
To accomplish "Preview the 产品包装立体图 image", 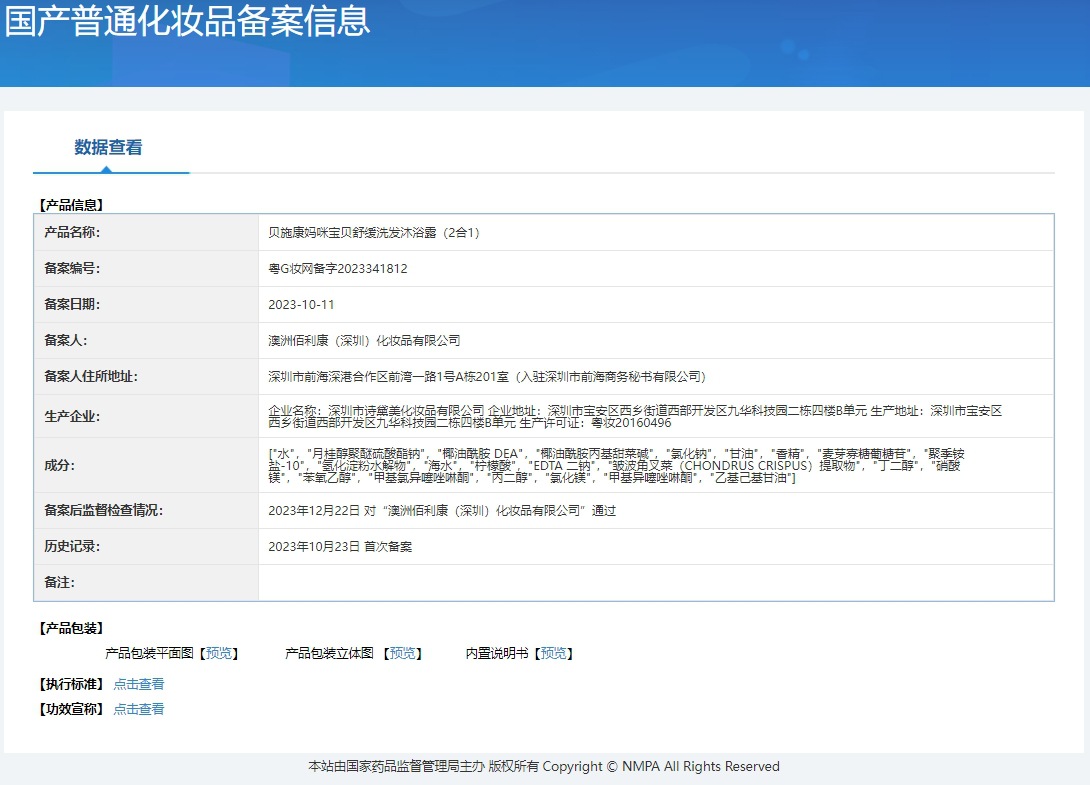I will 402,653.
